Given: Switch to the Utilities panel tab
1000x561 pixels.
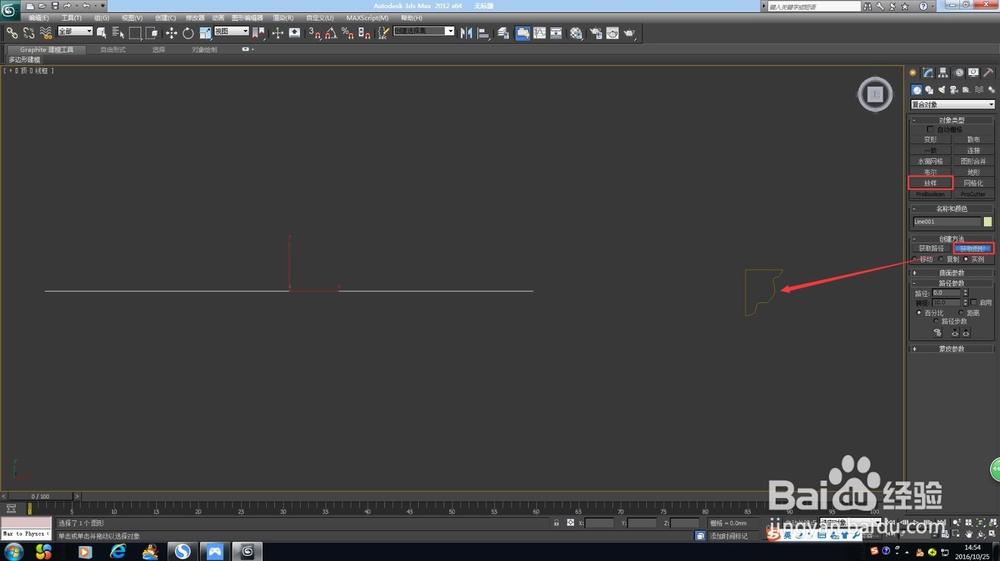Looking at the screenshot, I should click(989, 73).
